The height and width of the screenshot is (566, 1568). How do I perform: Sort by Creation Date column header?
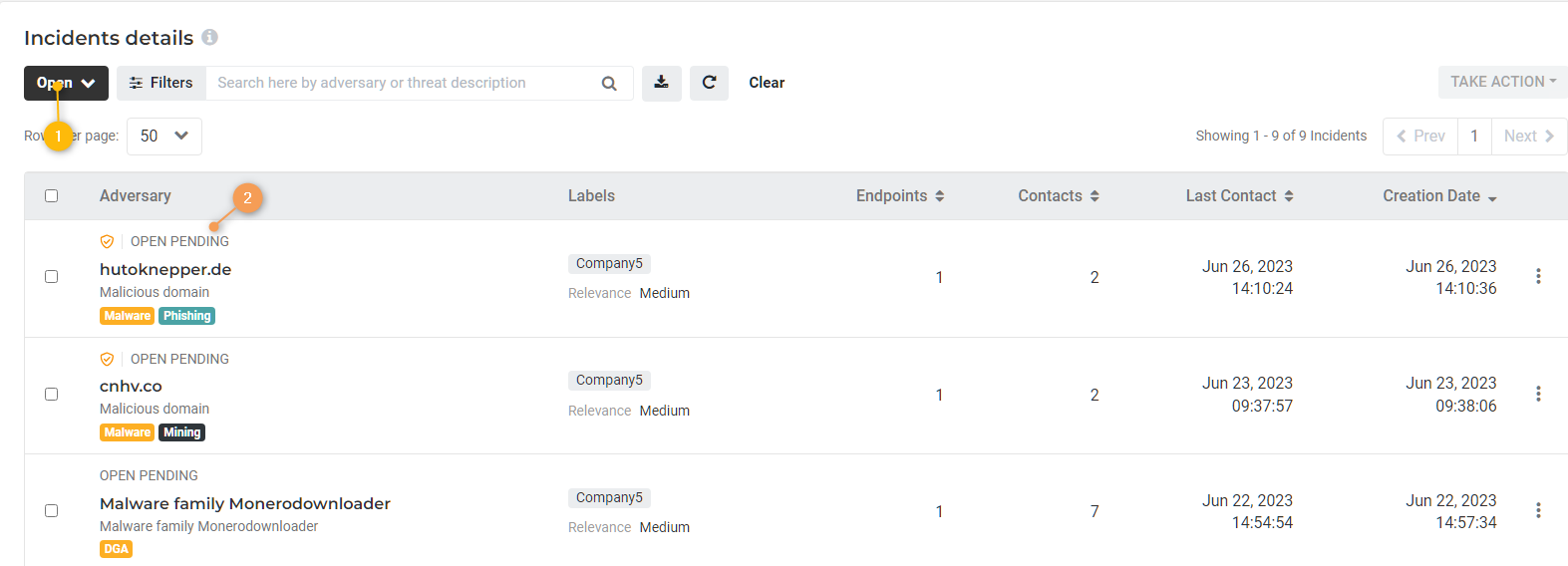1438,196
